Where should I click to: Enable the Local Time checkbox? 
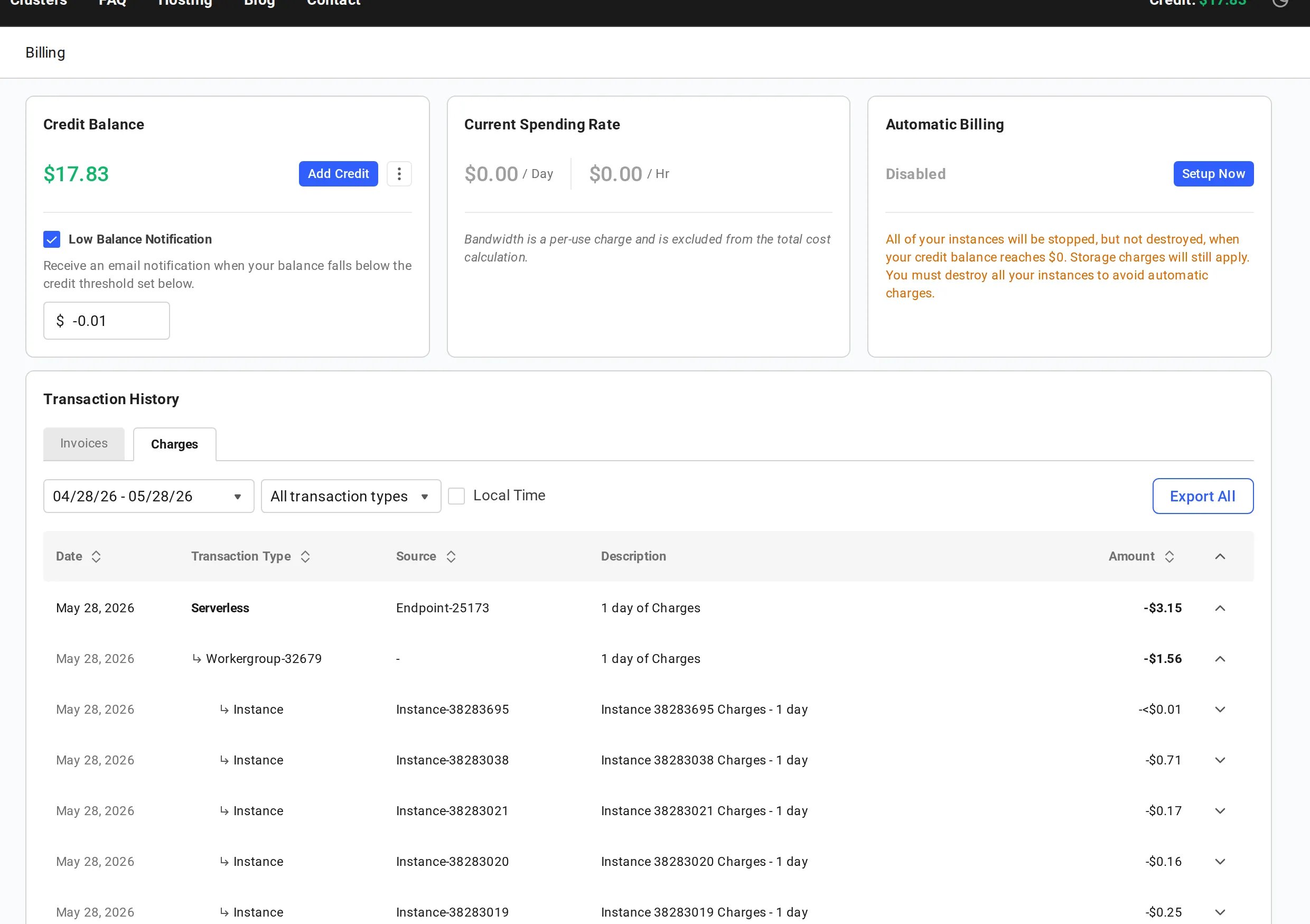tap(456, 496)
